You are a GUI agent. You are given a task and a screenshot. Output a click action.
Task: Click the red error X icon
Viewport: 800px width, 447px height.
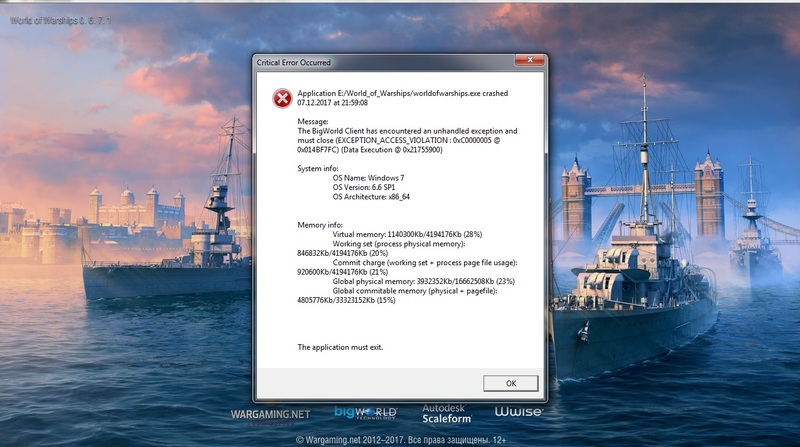coord(282,96)
